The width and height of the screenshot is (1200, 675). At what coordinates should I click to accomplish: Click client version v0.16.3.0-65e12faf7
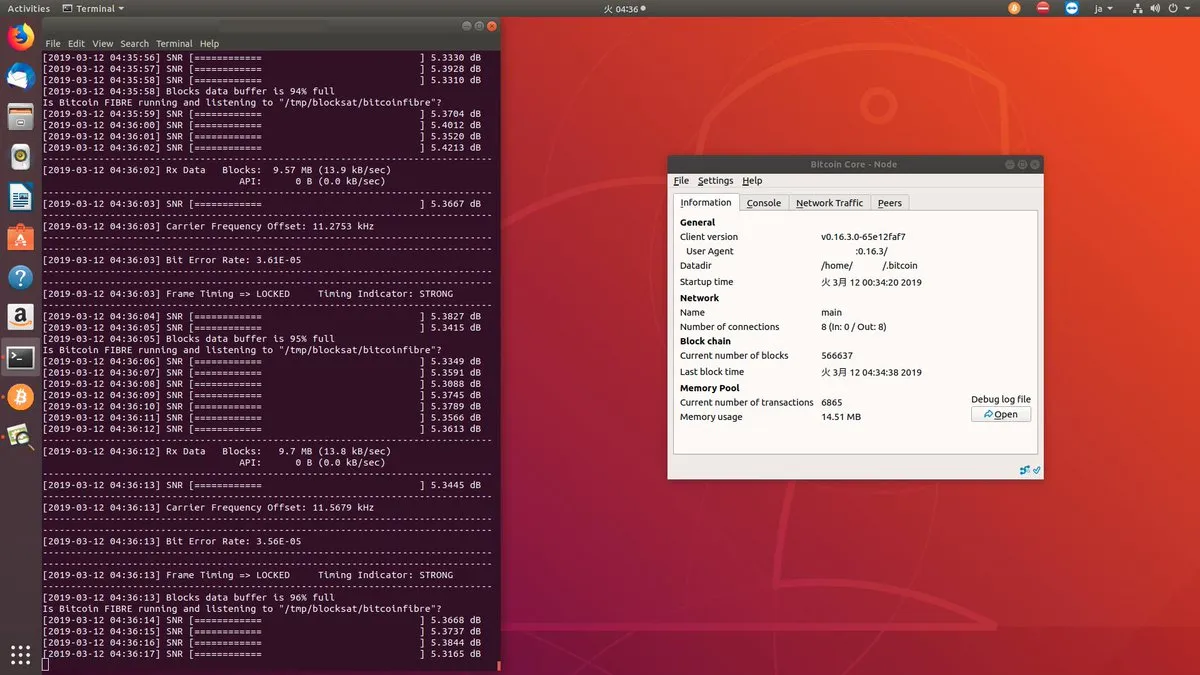(863, 237)
